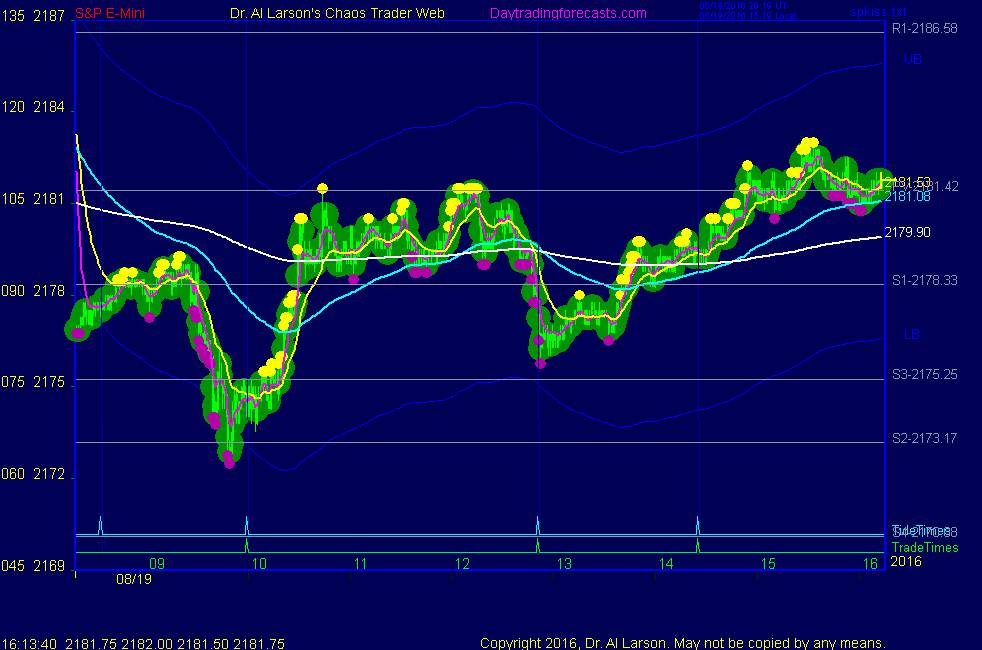The width and height of the screenshot is (982, 650).
Task: Open the Daytradingforecasts.com link text
Action: click(568, 14)
